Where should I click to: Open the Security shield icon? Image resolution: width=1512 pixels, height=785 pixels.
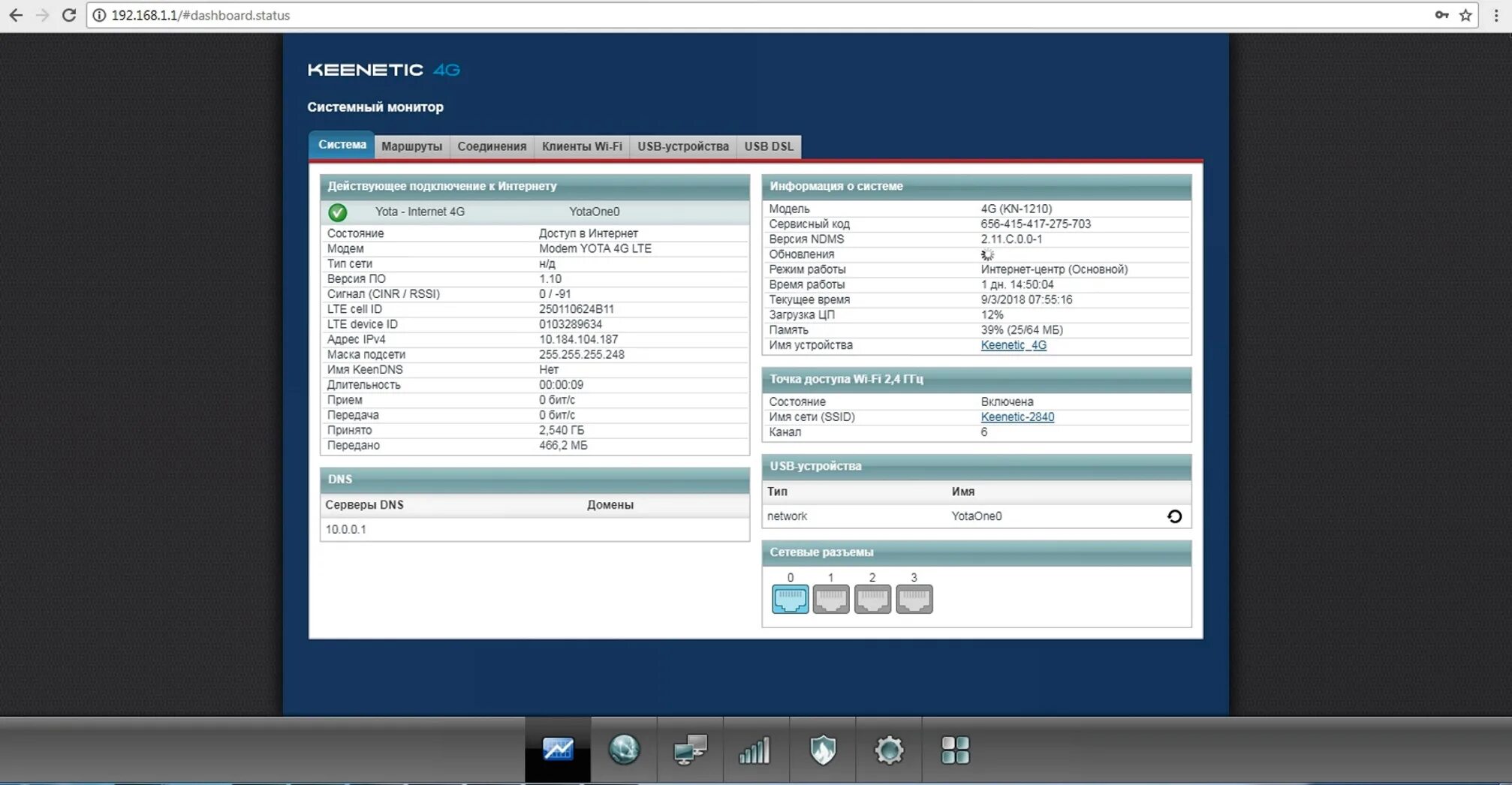point(823,749)
